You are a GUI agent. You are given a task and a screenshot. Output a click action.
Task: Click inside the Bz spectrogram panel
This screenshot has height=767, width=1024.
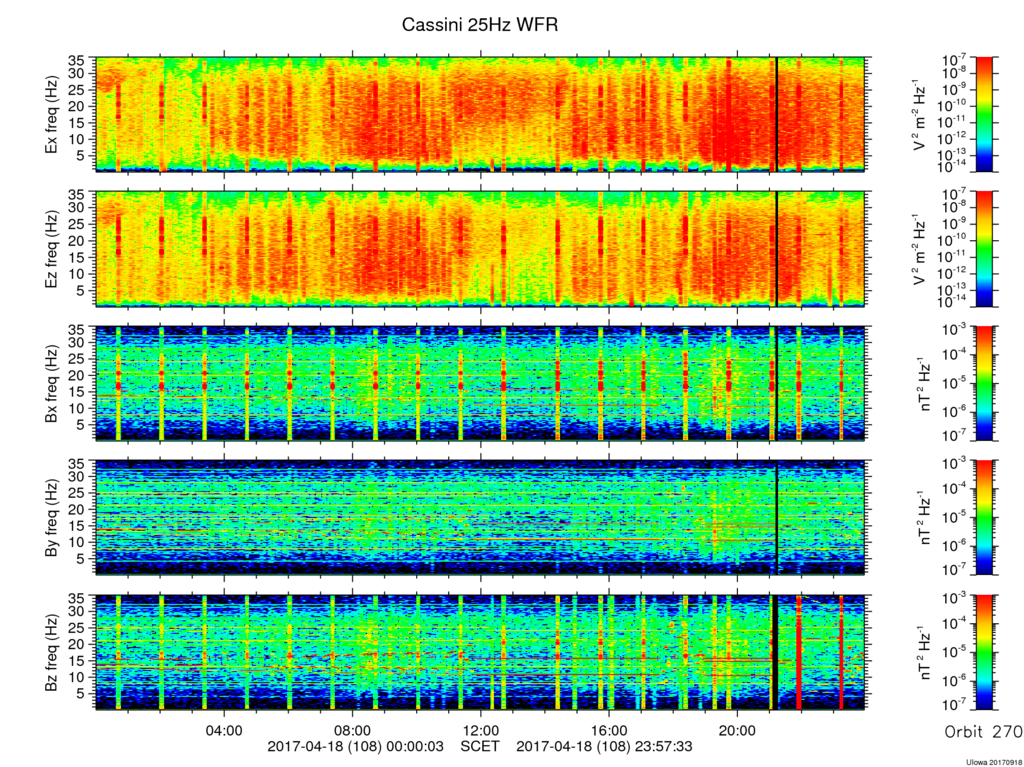tap(480, 653)
